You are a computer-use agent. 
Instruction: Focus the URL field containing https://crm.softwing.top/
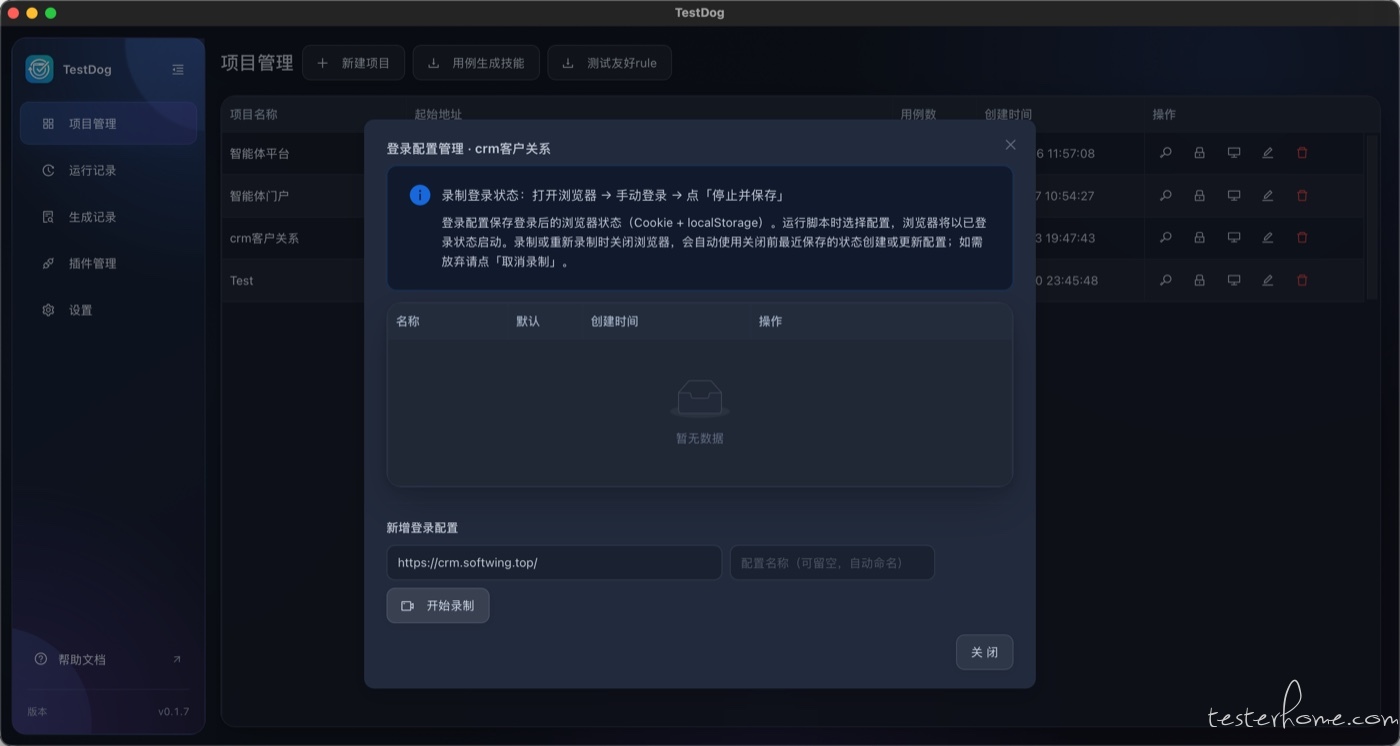click(x=554, y=562)
